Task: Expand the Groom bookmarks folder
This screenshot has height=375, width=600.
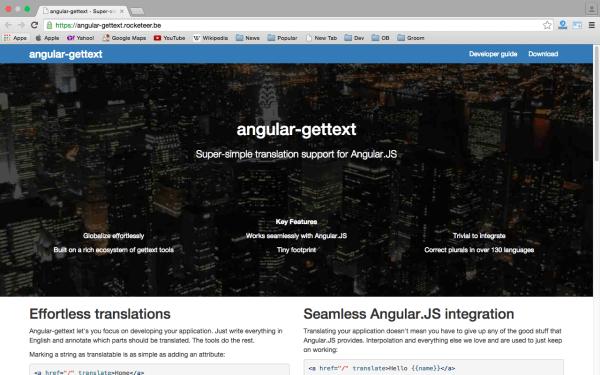Action: pyautogui.click(x=411, y=38)
